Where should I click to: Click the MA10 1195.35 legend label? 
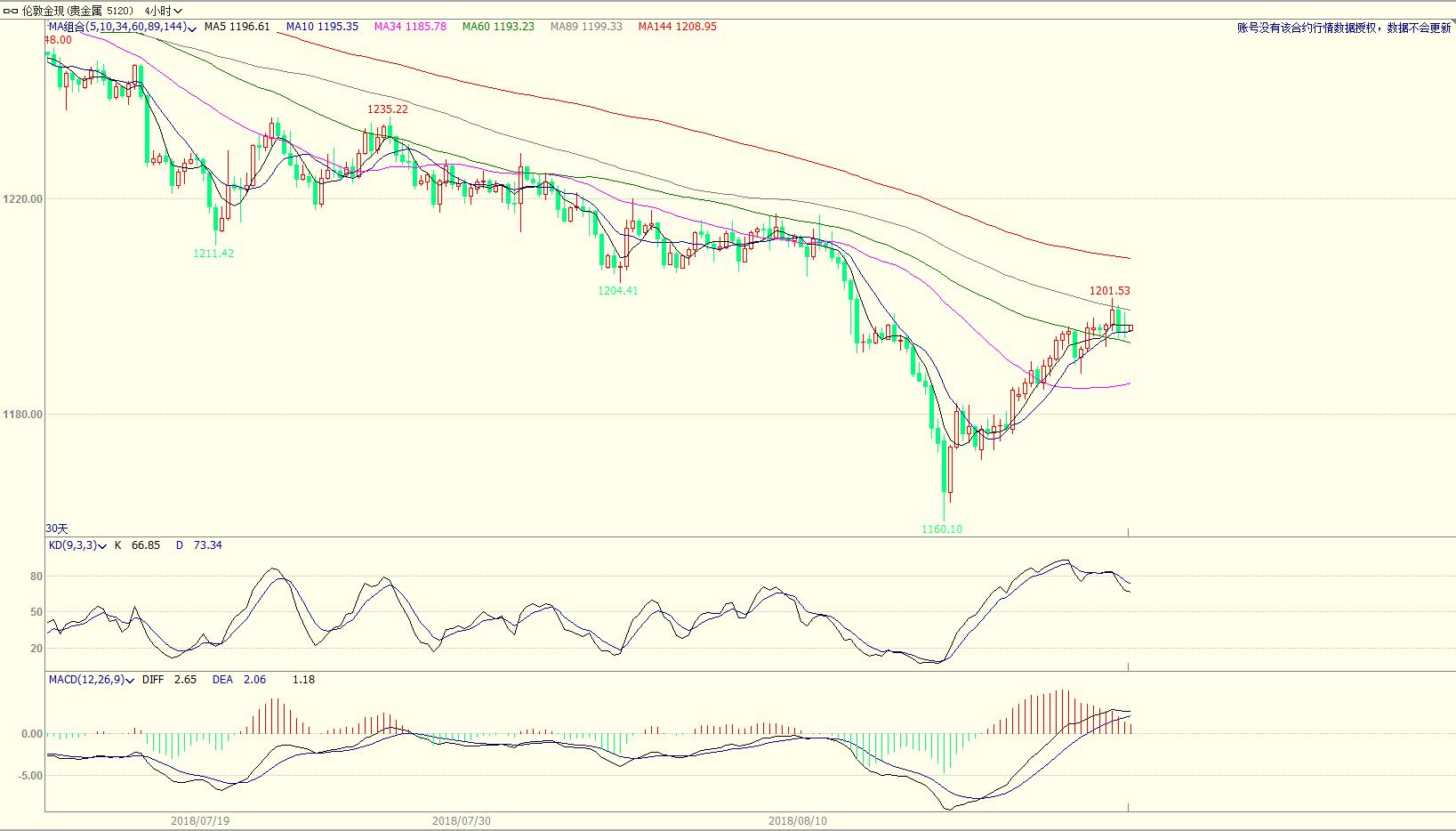(322, 27)
